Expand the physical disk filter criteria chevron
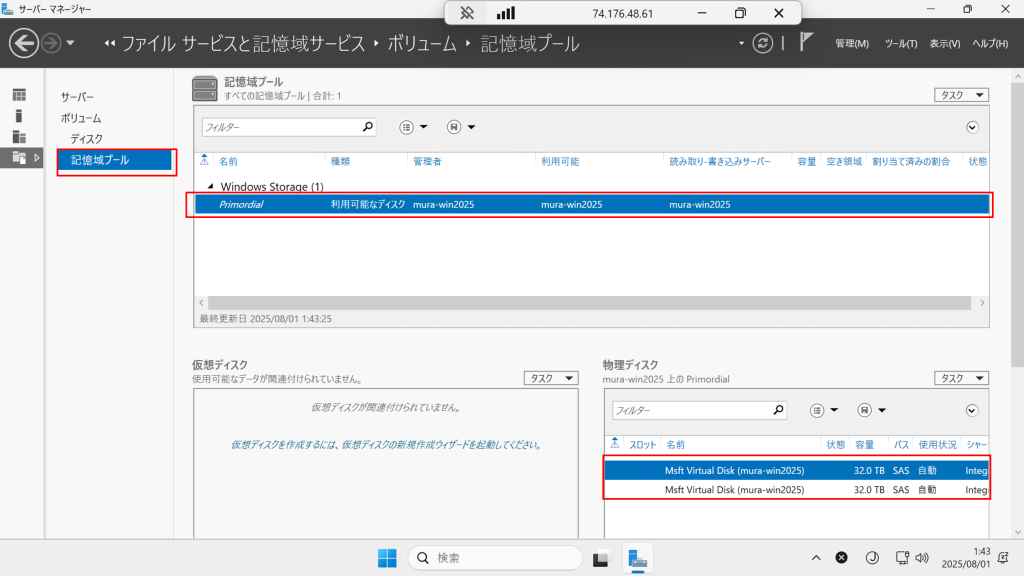The width and height of the screenshot is (1024, 576). [972, 410]
